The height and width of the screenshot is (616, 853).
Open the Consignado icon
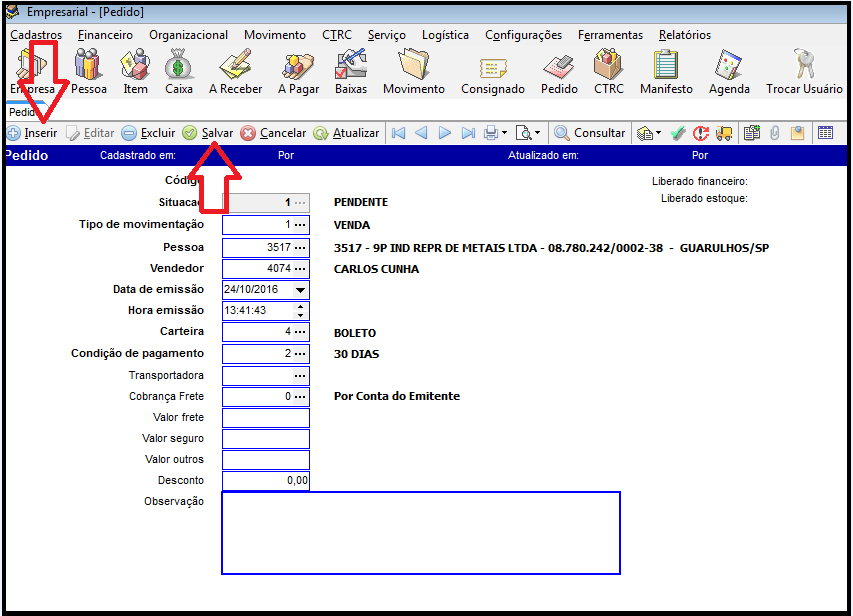(x=492, y=67)
